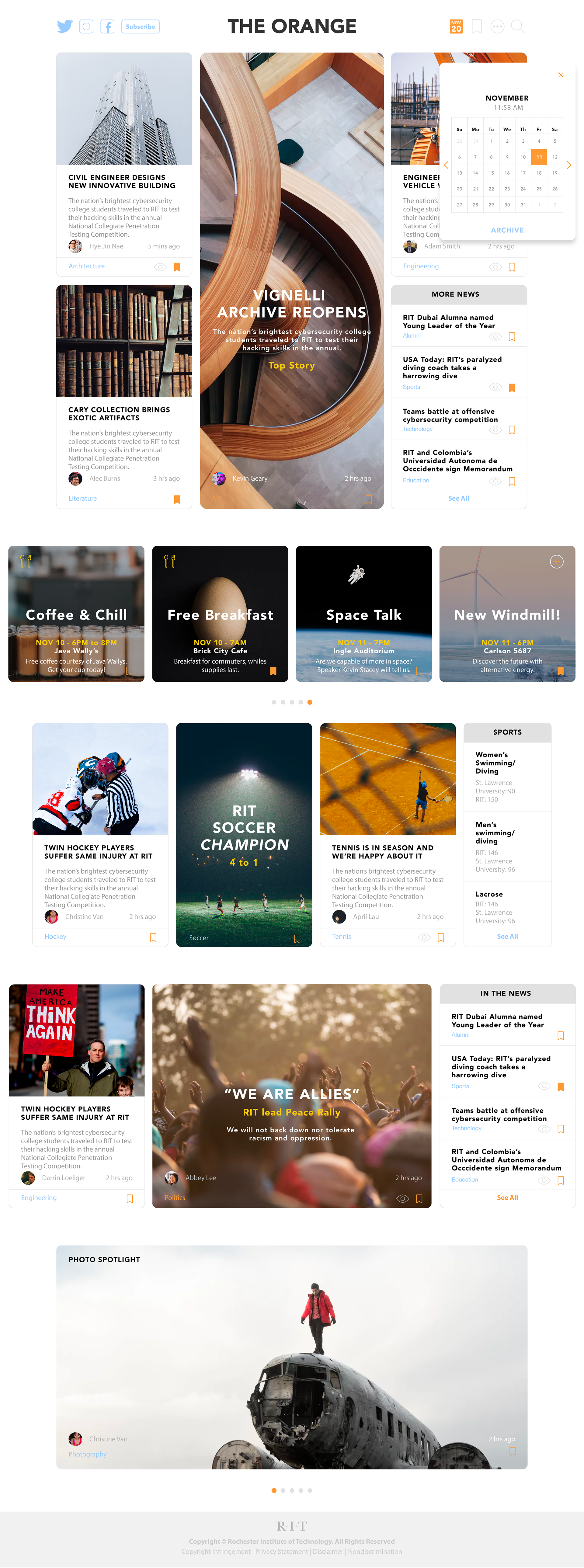Open the Facebook icon in header
The width and height of the screenshot is (584, 1568).
tap(107, 27)
